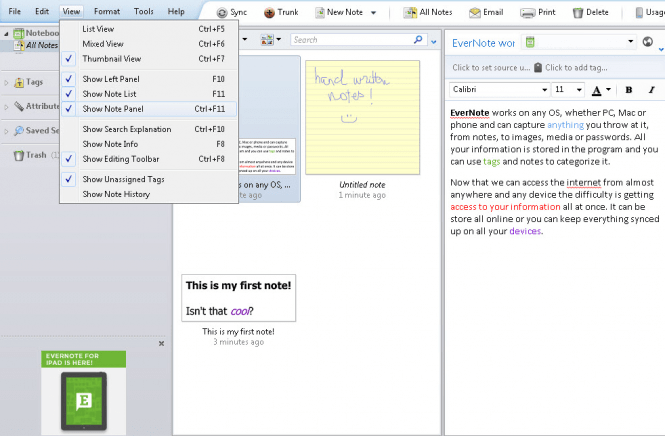Enable Show Search Explanation option
Image resolution: width=665 pixels, height=436 pixels.
[x=148, y=129]
